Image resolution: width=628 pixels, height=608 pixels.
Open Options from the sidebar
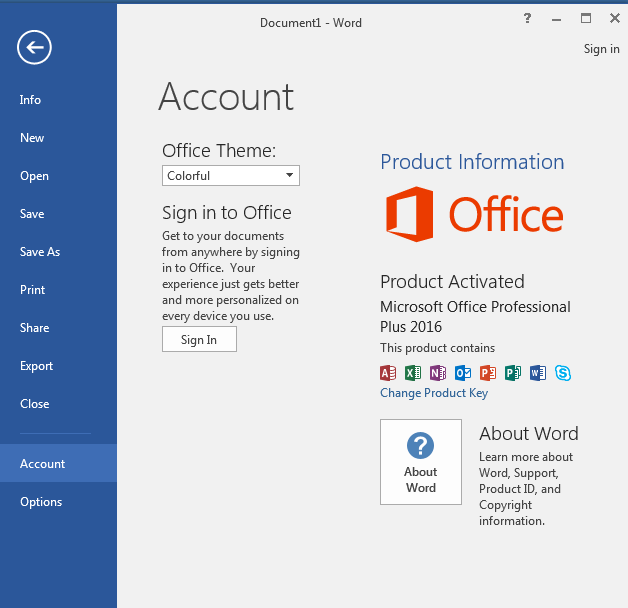[41, 502]
